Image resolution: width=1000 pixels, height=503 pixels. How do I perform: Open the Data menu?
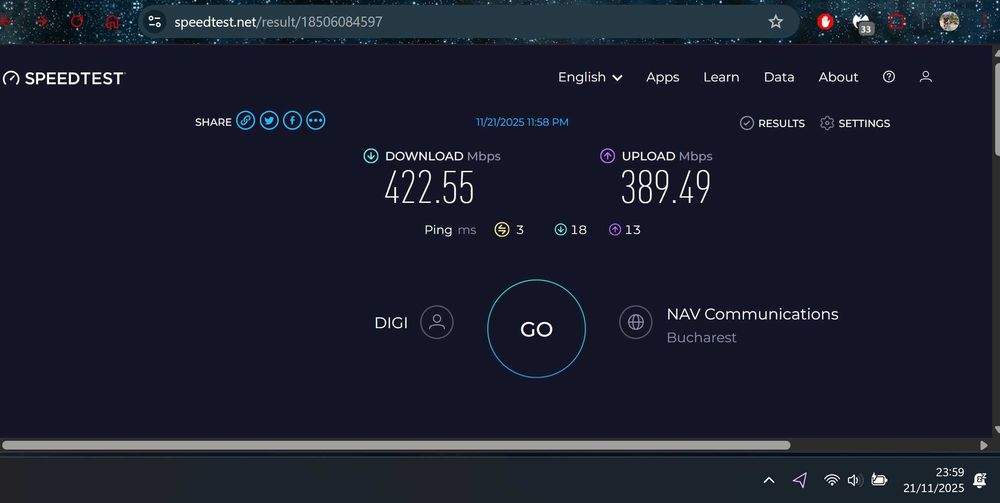[779, 77]
